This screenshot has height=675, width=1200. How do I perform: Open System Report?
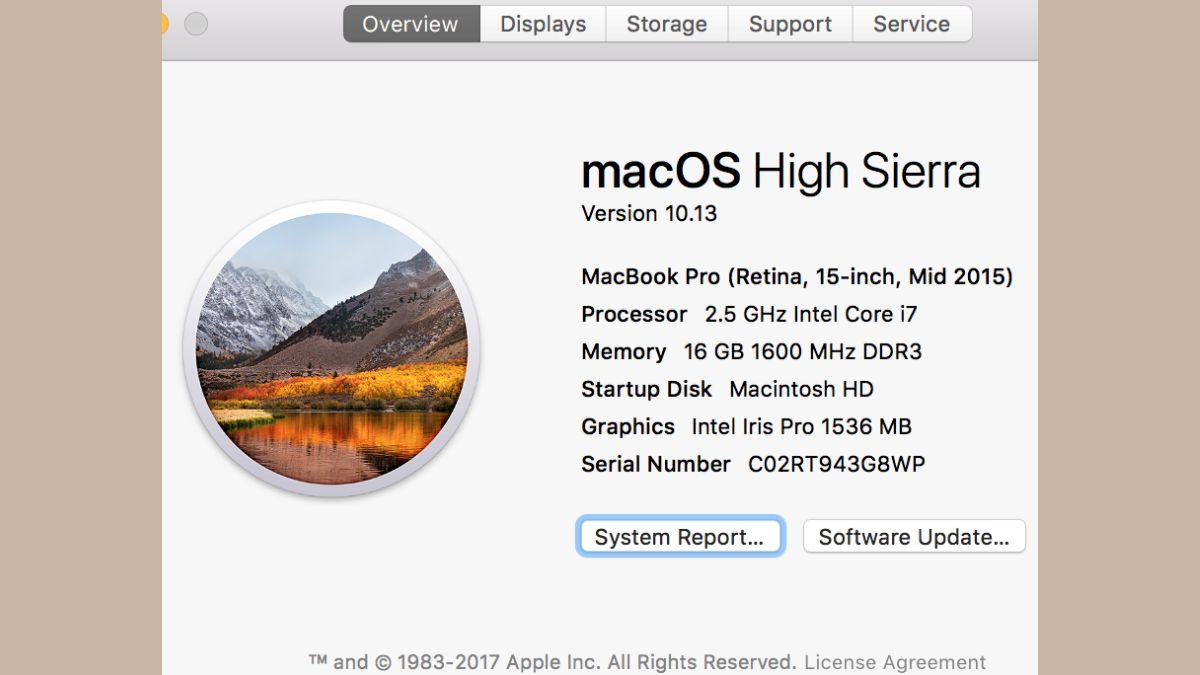pos(680,537)
